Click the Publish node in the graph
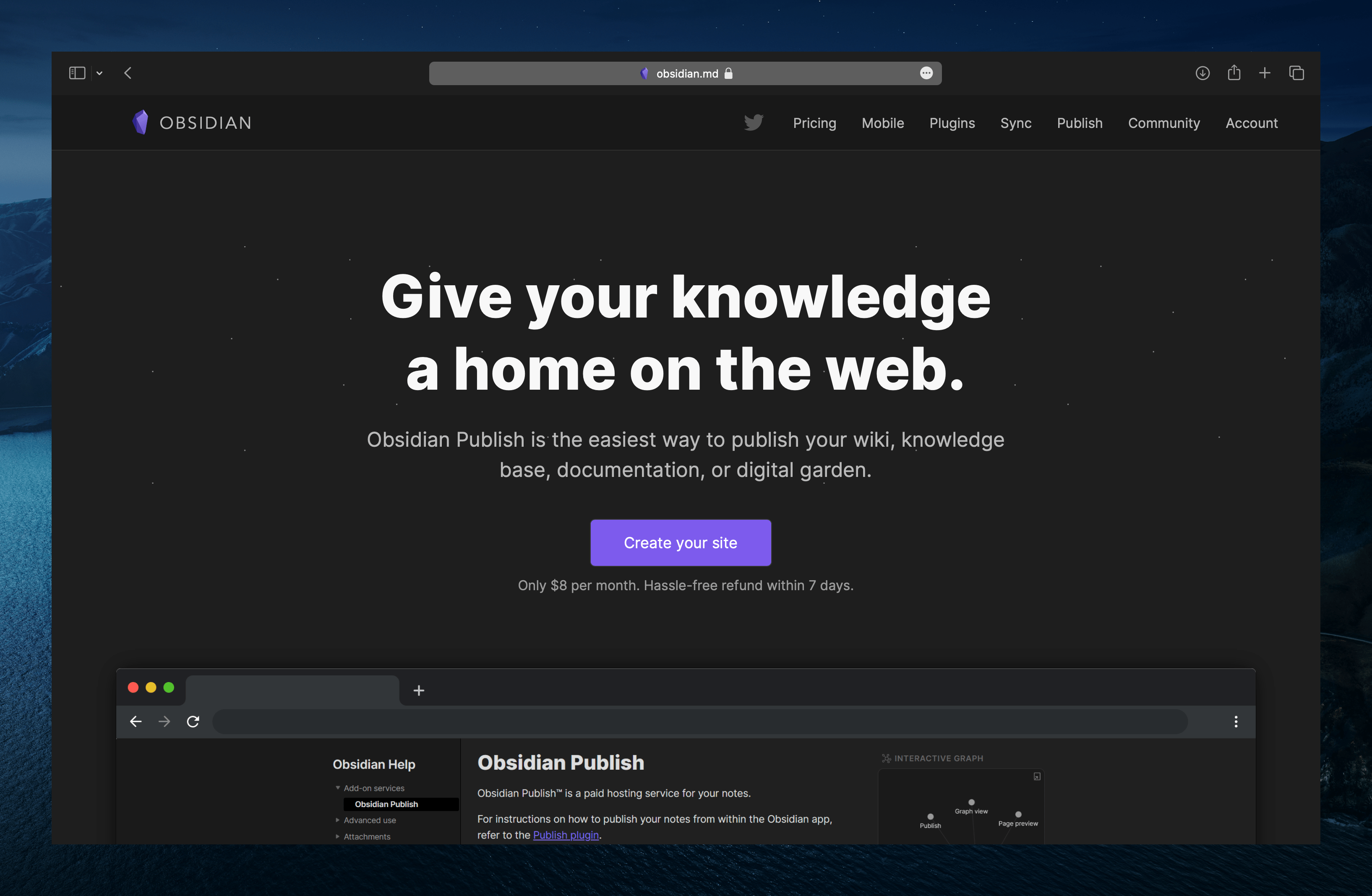 point(930,816)
